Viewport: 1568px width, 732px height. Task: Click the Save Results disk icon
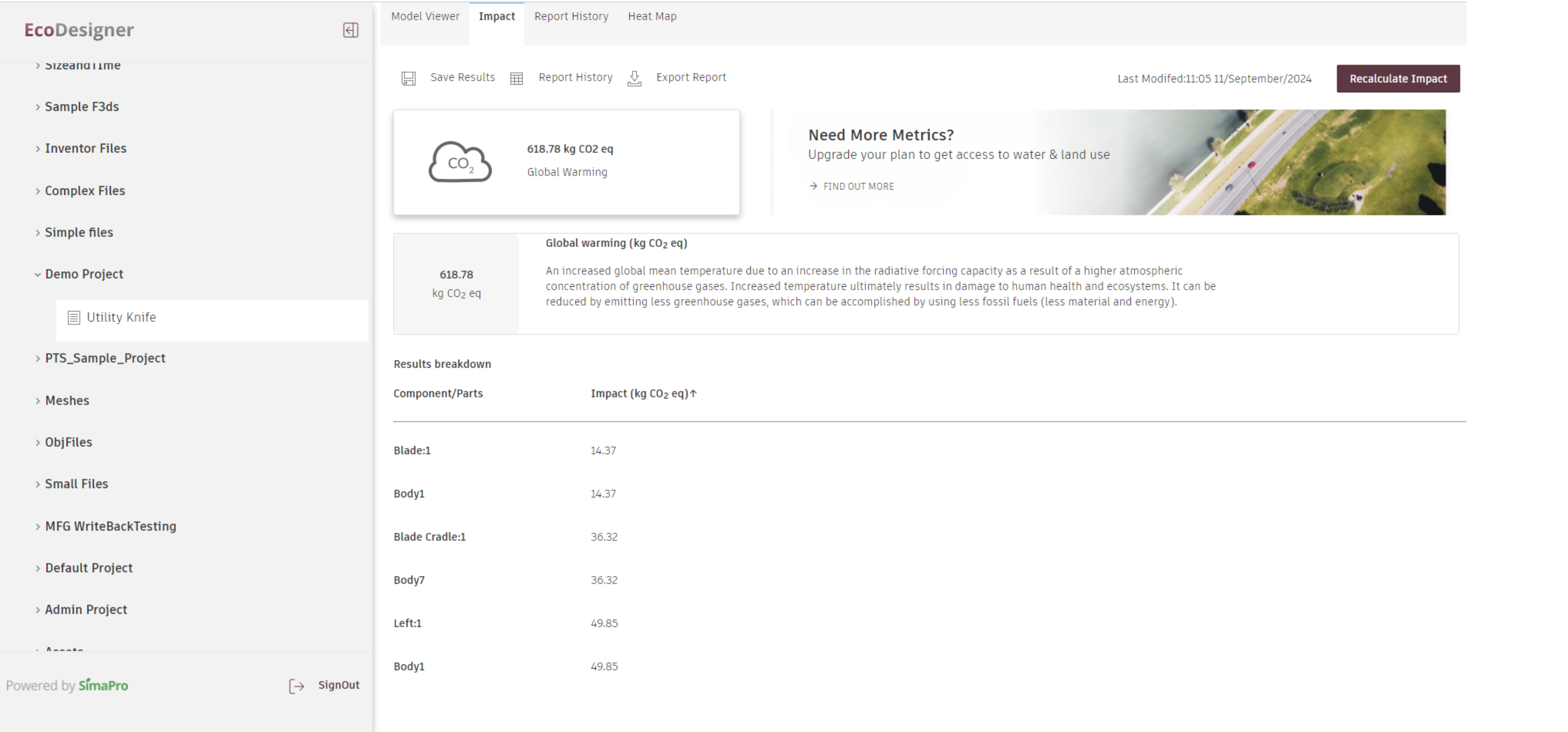coord(408,79)
